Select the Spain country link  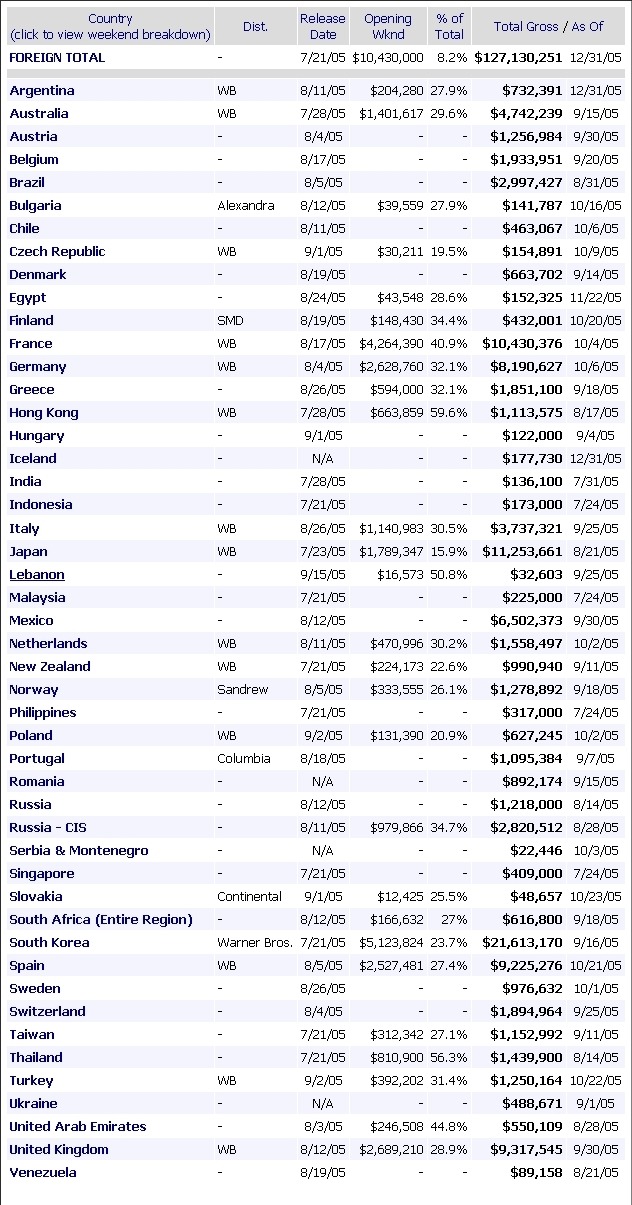(28, 966)
